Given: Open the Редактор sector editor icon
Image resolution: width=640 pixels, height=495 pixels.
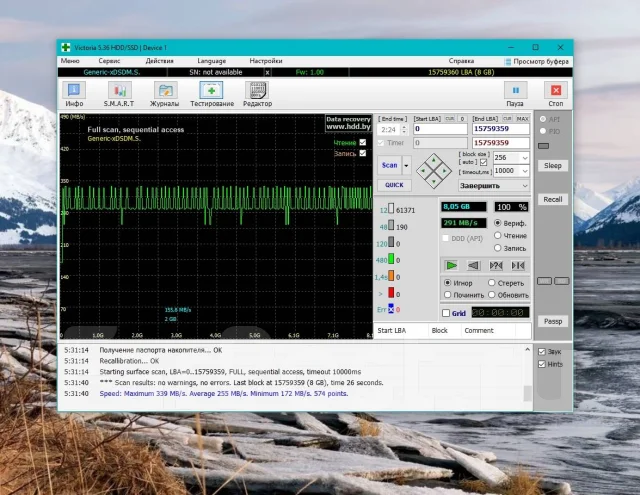Looking at the screenshot, I should click(x=257, y=91).
